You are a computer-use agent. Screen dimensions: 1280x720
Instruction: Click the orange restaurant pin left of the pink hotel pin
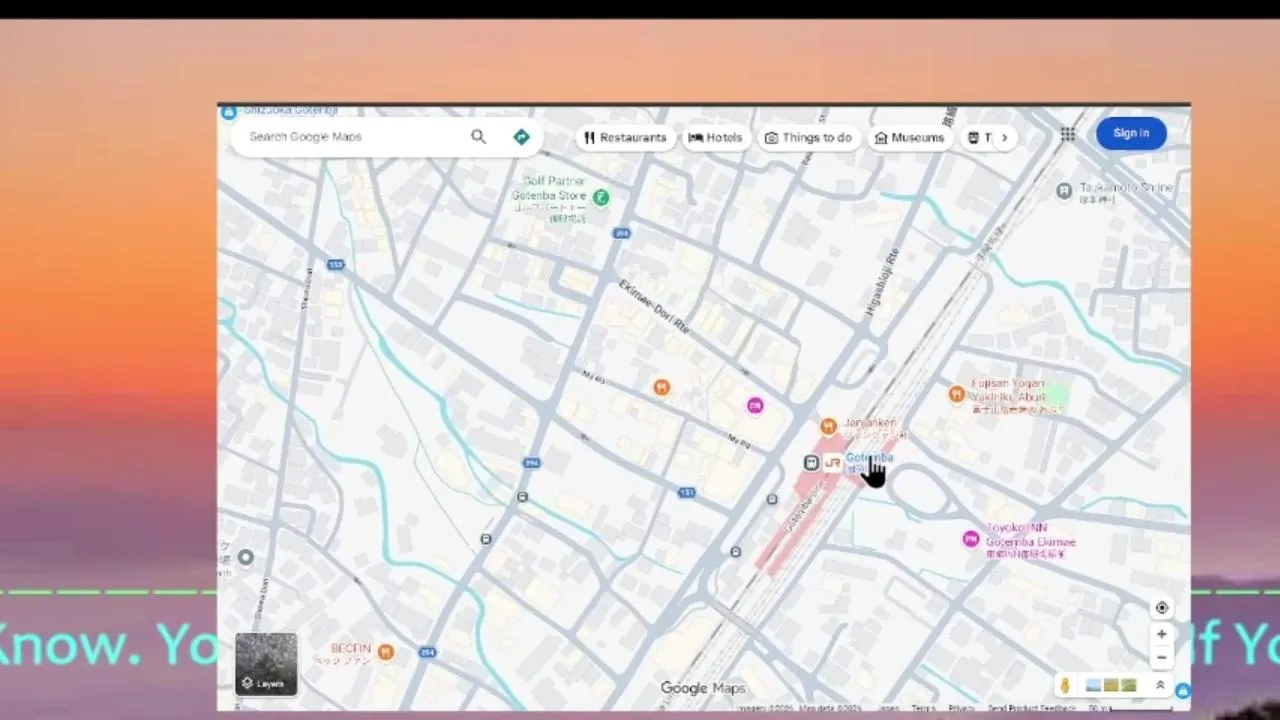[661, 387]
